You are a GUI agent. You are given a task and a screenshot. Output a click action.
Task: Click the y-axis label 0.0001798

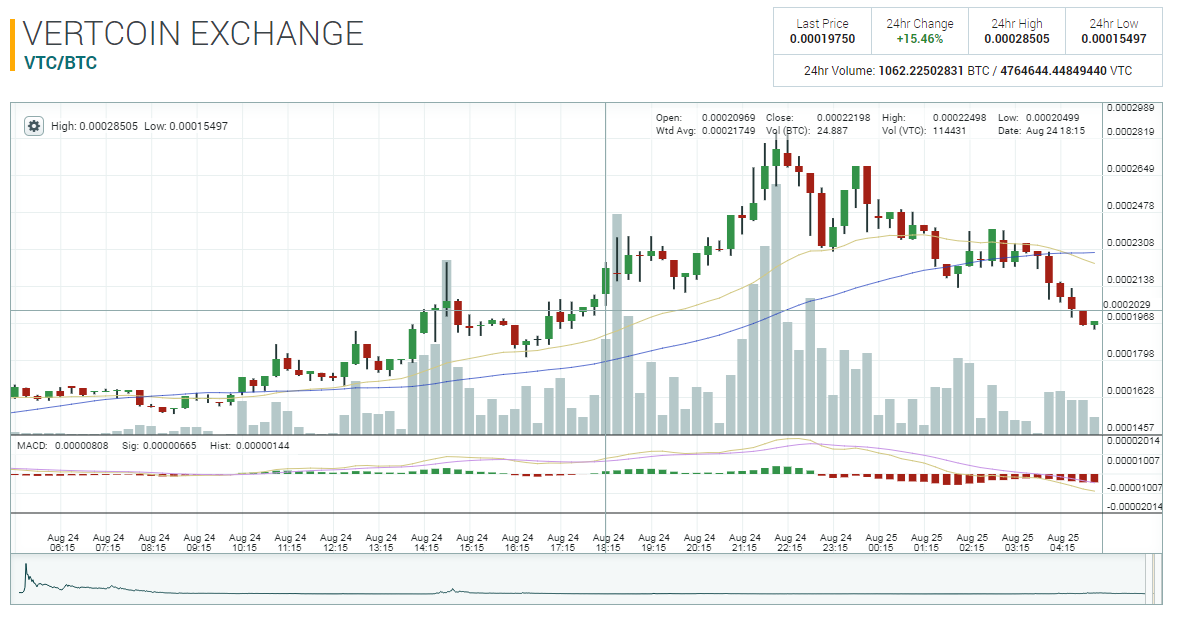[x=1130, y=353]
